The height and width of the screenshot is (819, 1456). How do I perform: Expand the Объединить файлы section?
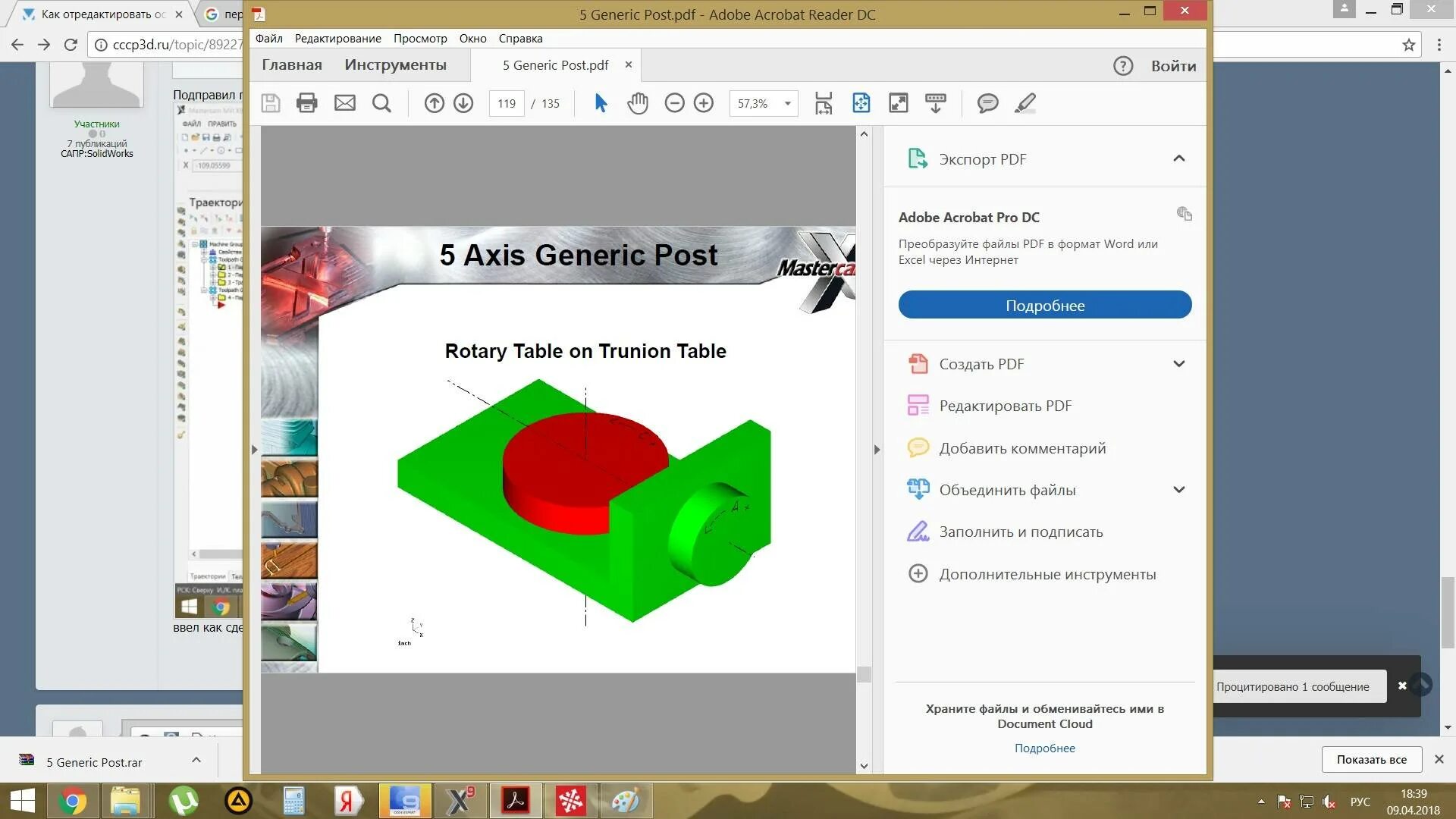1178,490
